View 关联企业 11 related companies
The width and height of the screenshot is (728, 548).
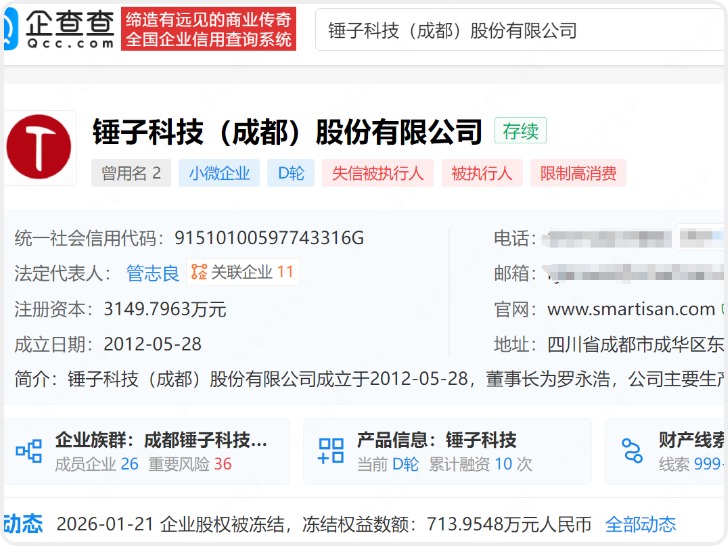coord(243,272)
